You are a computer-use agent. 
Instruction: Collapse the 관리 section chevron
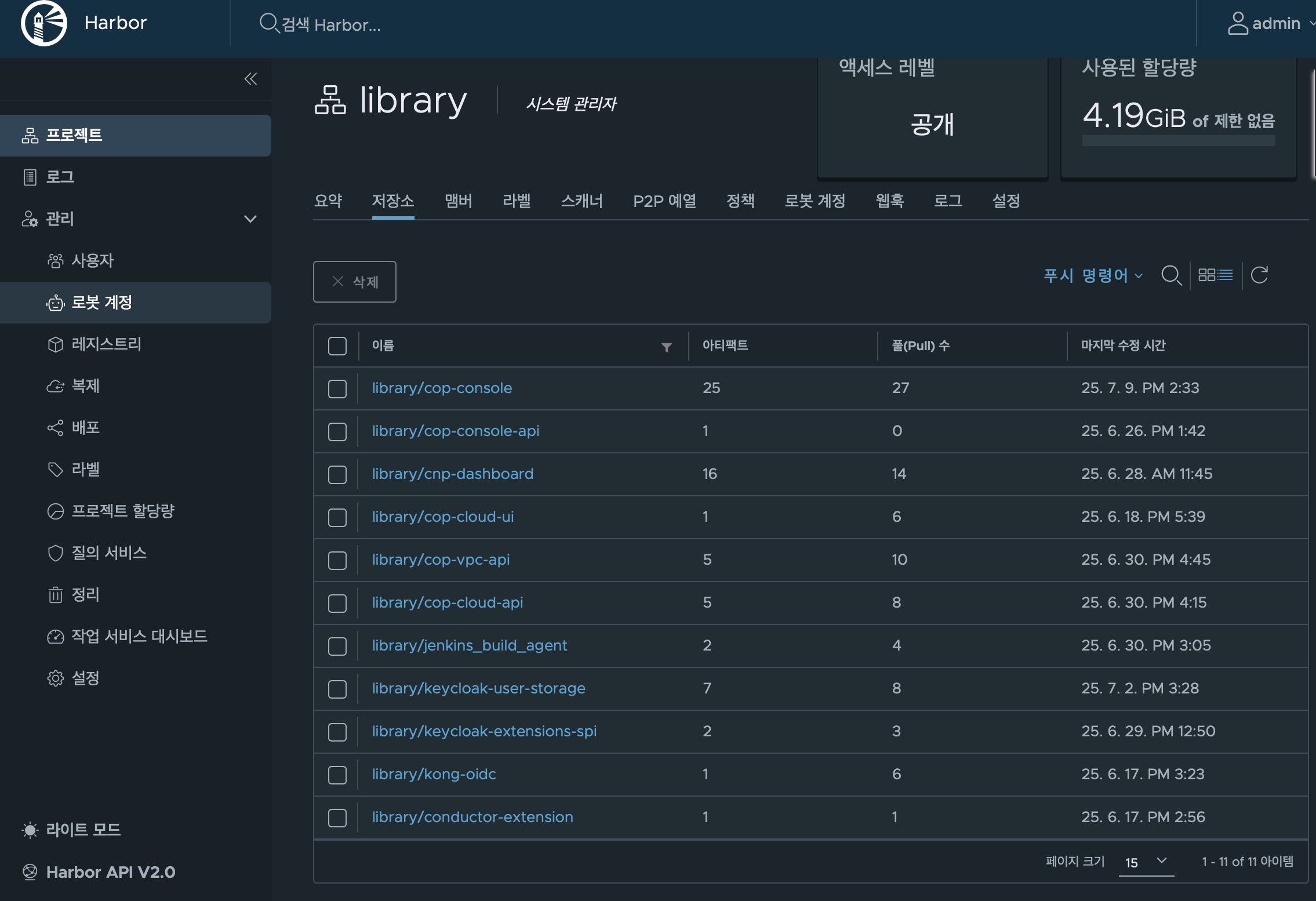tap(250, 219)
